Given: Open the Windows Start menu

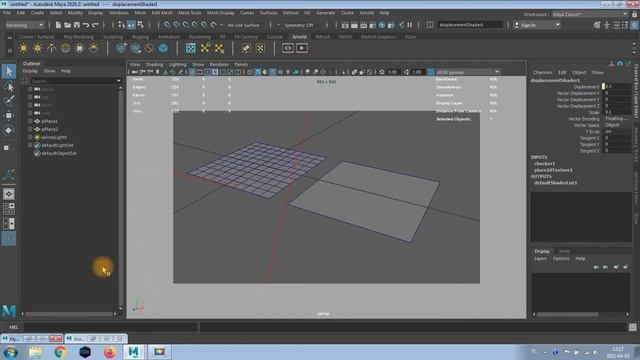Looking at the screenshot, I should tap(11, 352).
